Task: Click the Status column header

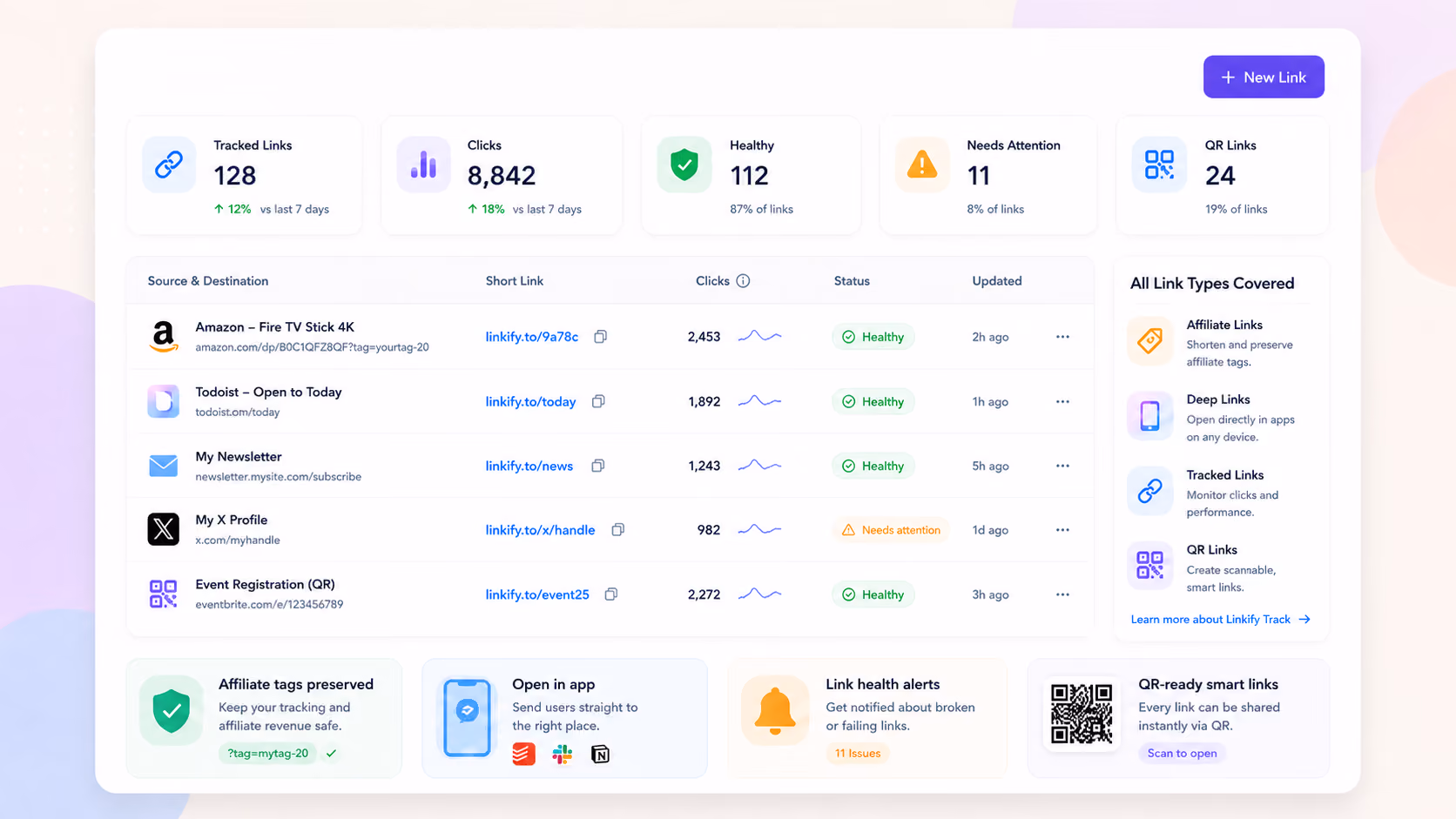Action: (852, 281)
